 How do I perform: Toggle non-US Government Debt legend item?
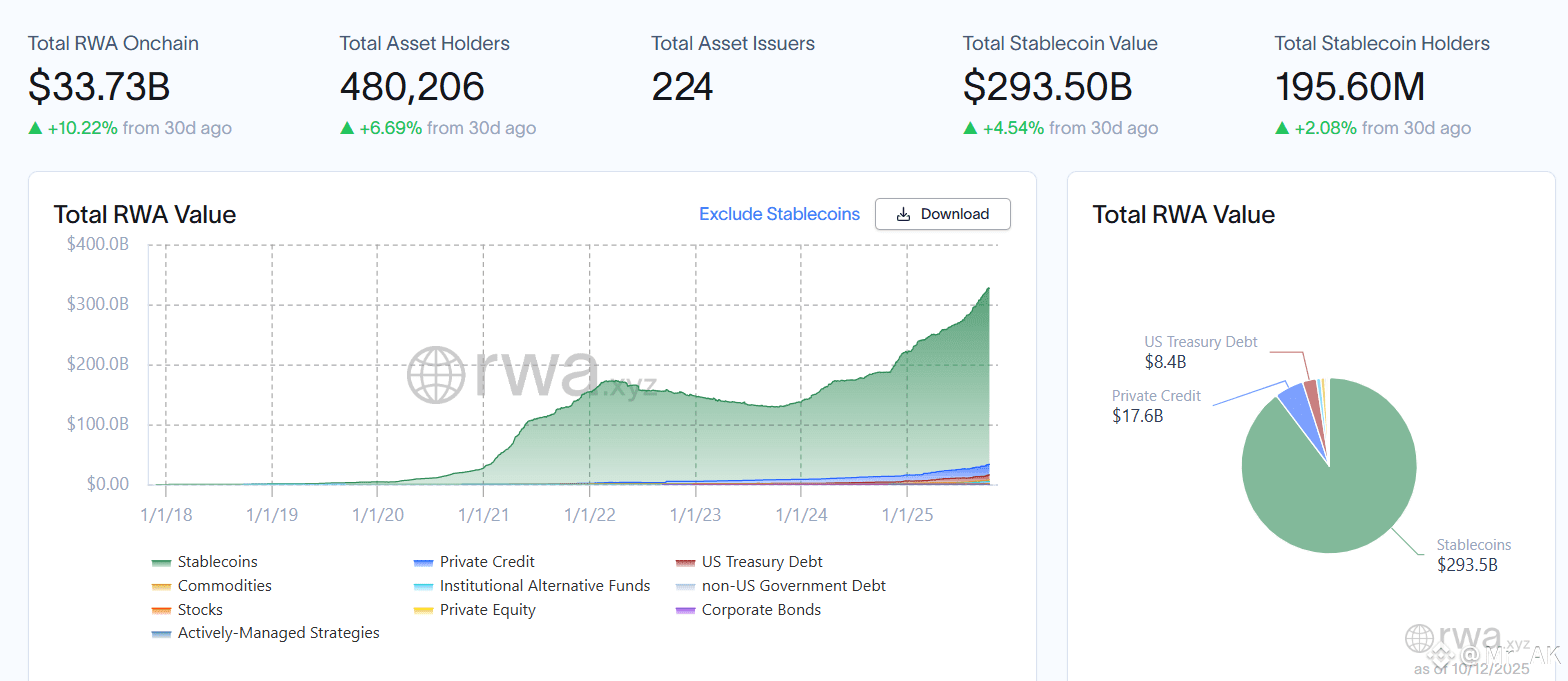pyautogui.click(x=793, y=586)
